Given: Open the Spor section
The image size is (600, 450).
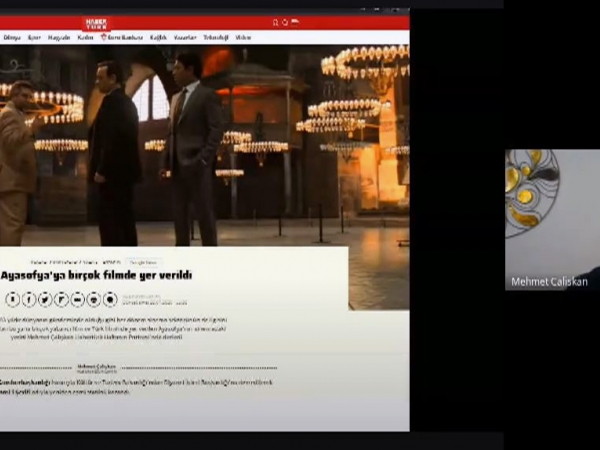Looking at the screenshot, I should click(x=34, y=38).
